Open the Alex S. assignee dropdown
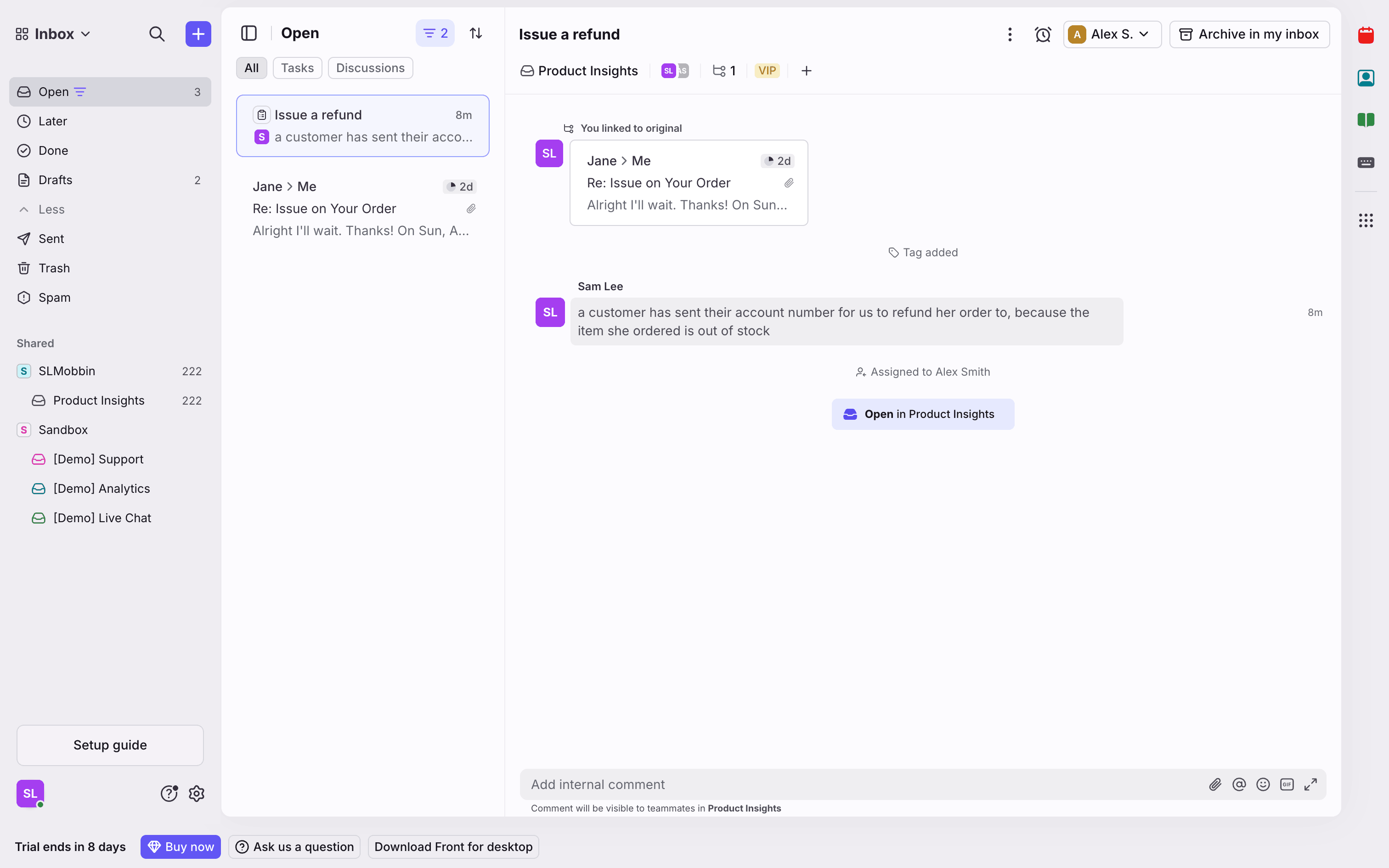This screenshot has height=868, width=1389. [1112, 34]
